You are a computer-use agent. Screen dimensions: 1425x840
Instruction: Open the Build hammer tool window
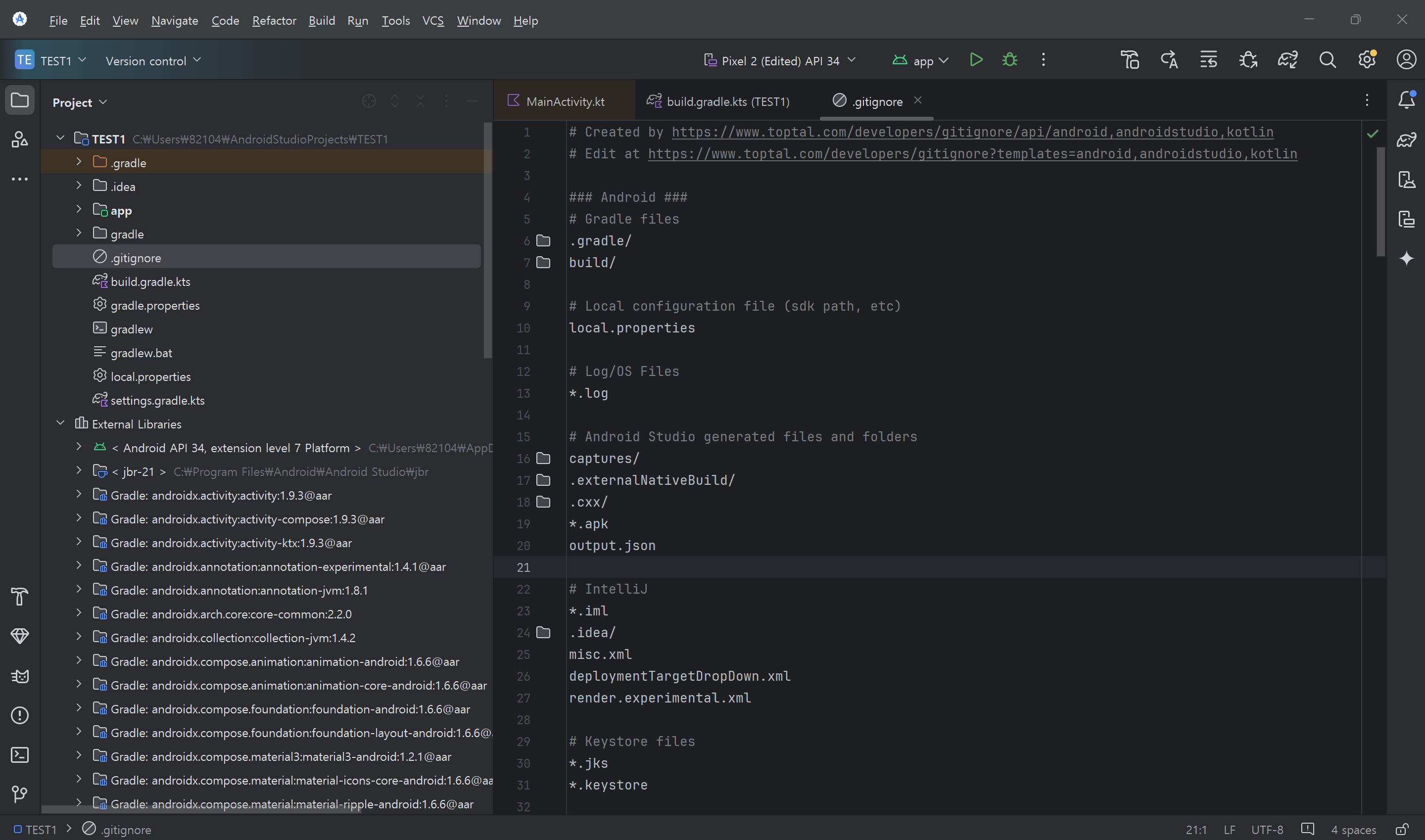click(x=20, y=596)
